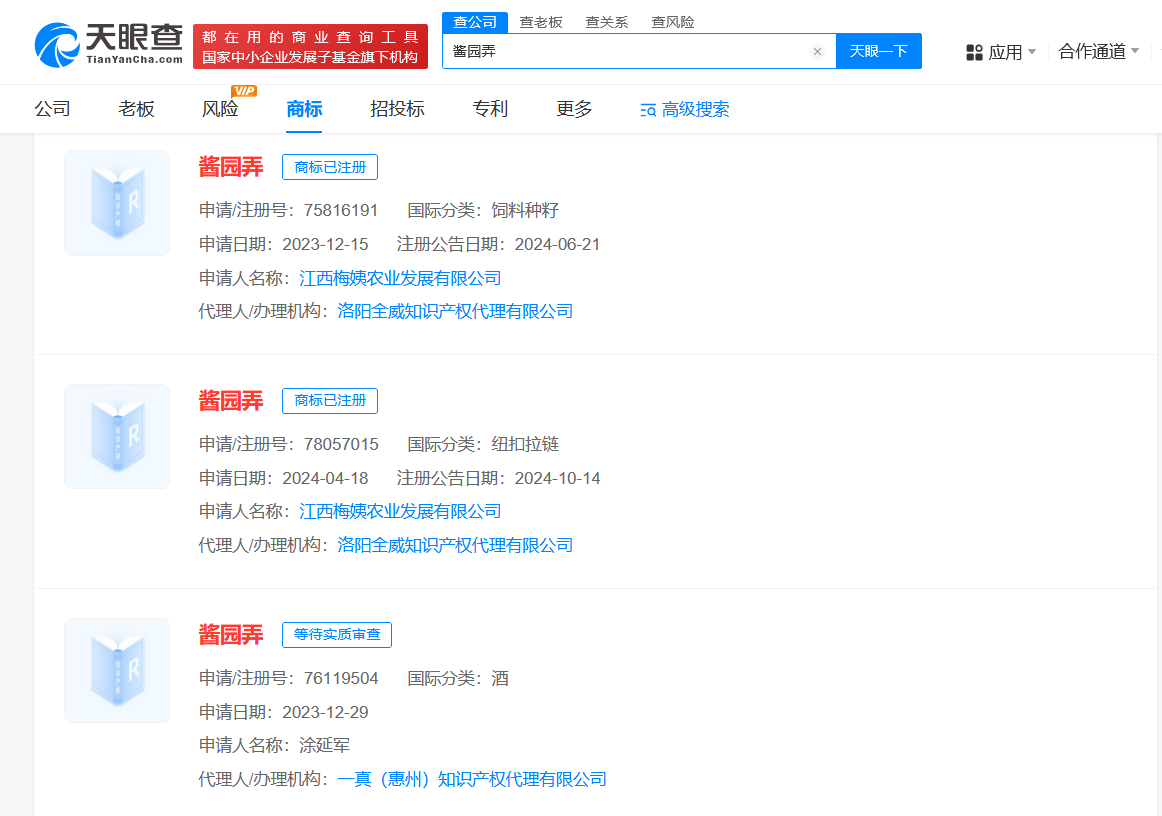This screenshot has width=1162, height=816.
Task: Select registration number 78057015 text
Action: coord(341,444)
